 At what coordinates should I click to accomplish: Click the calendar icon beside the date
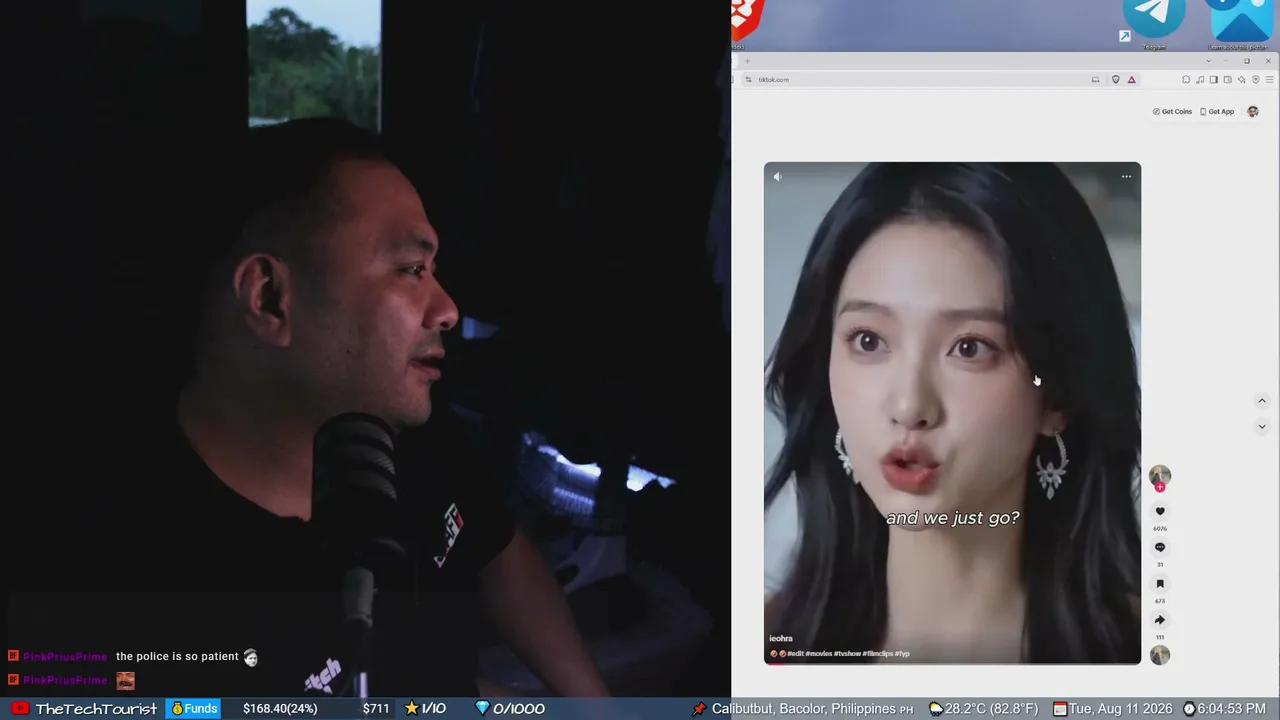[x=1060, y=708]
